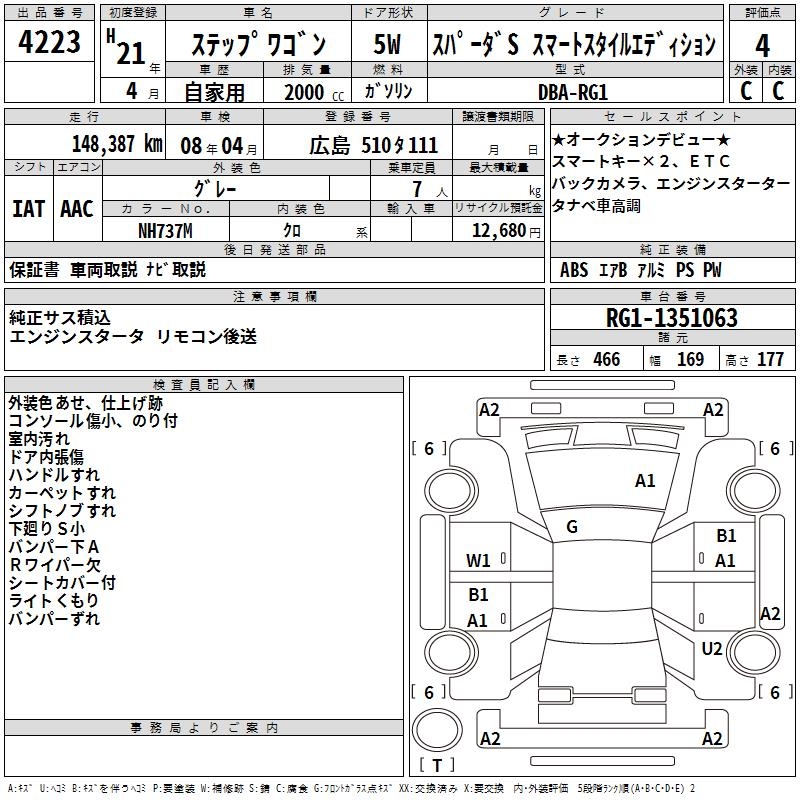Select the color number NH737M
800x800 pixels.
tap(165, 231)
